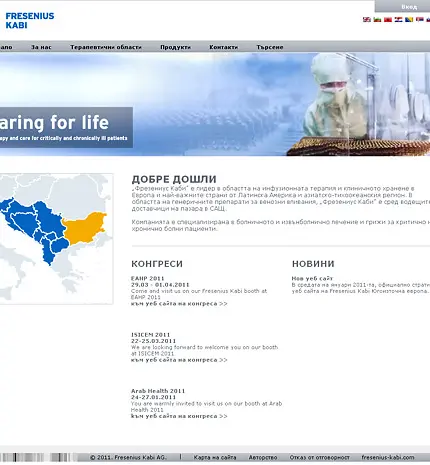The image size is (430, 465).
Task: Pick the Croatian flag language icon
Action: [398, 20]
